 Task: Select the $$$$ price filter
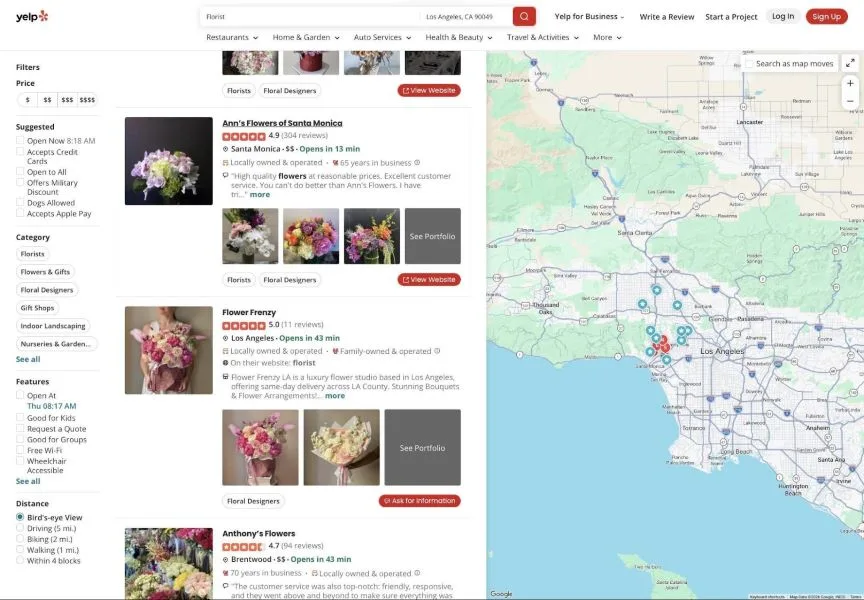(x=87, y=100)
